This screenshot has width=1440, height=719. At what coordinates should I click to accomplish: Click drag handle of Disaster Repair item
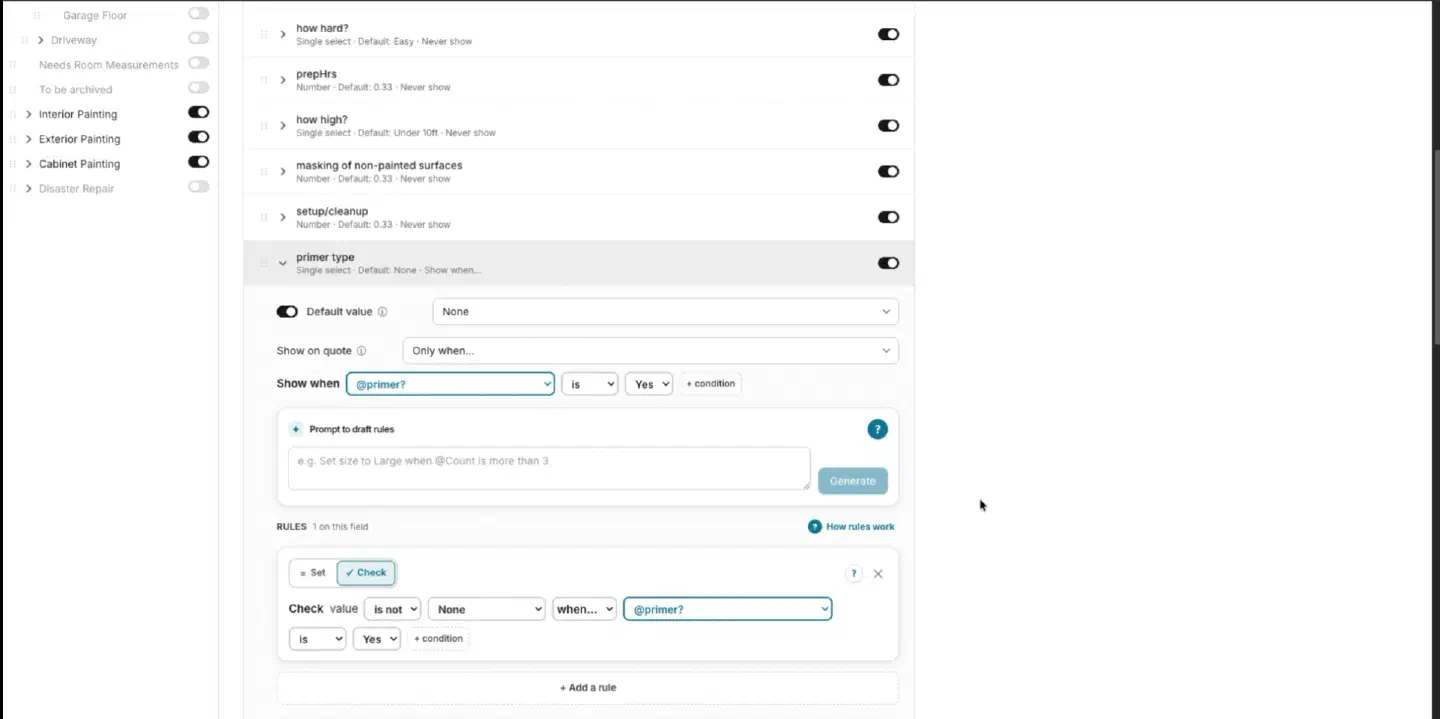[x=13, y=188]
